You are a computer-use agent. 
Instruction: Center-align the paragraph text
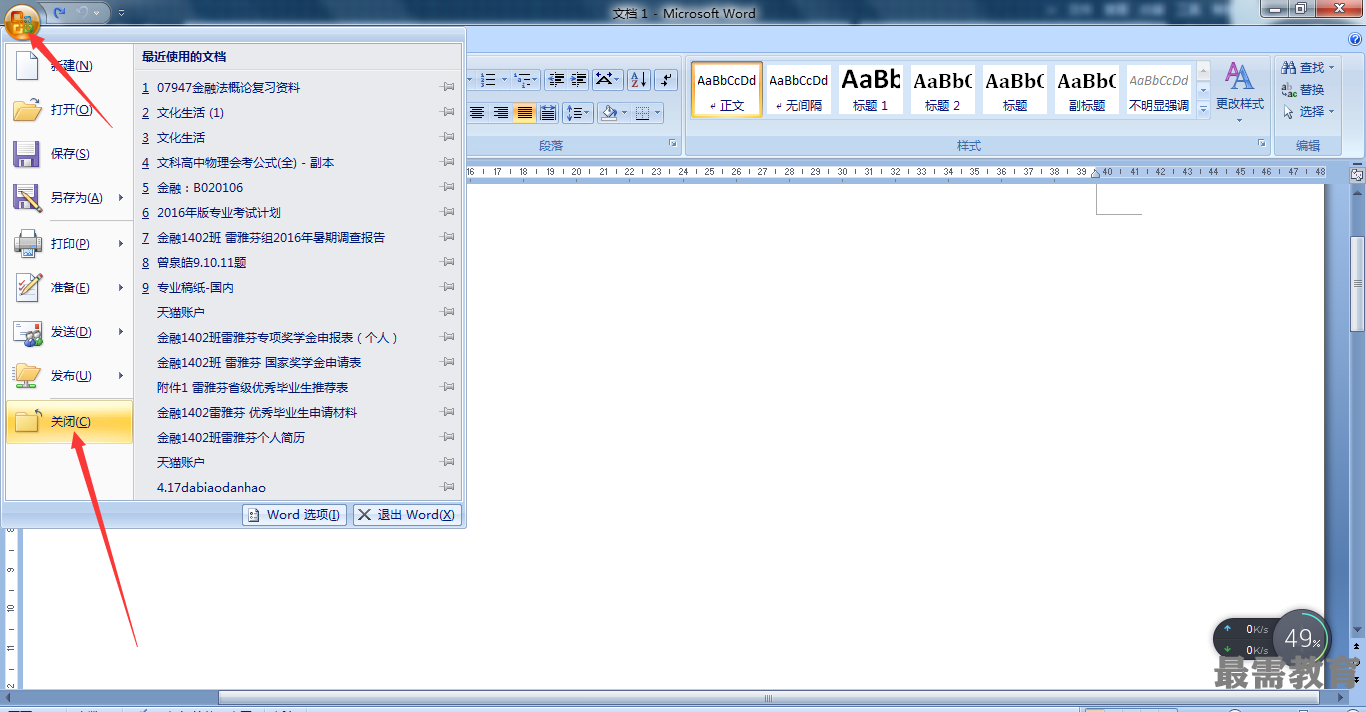pos(478,112)
